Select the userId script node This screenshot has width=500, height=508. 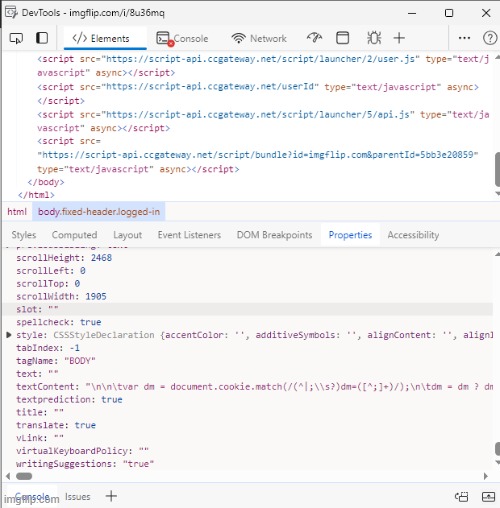[x=258, y=94]
